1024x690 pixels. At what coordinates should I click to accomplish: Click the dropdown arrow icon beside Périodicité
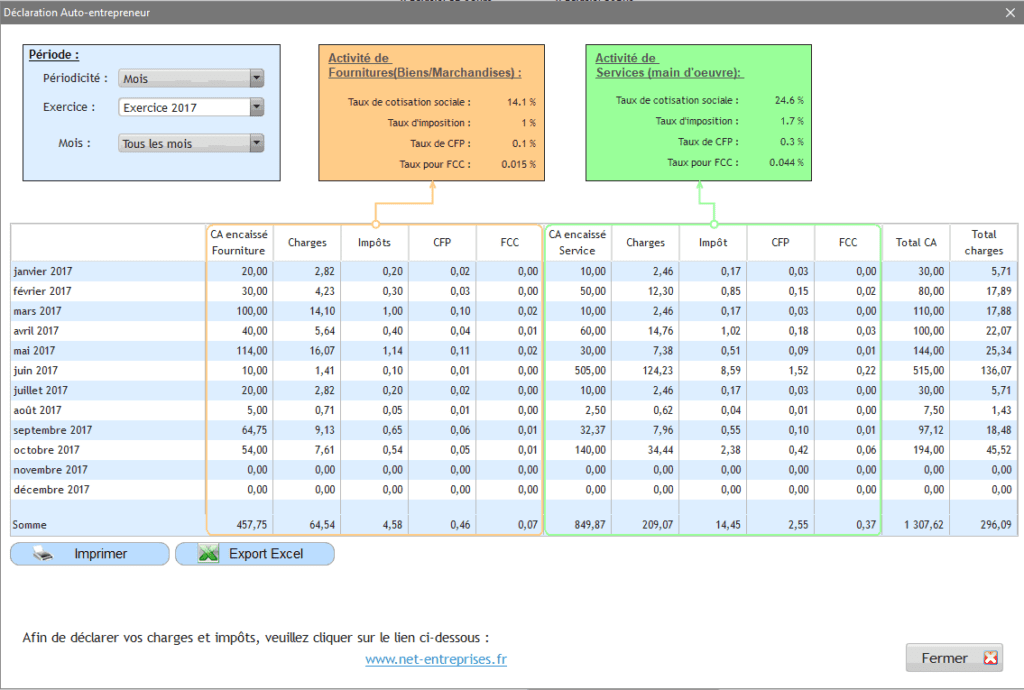pyautogui.click(x=256, y=78)
